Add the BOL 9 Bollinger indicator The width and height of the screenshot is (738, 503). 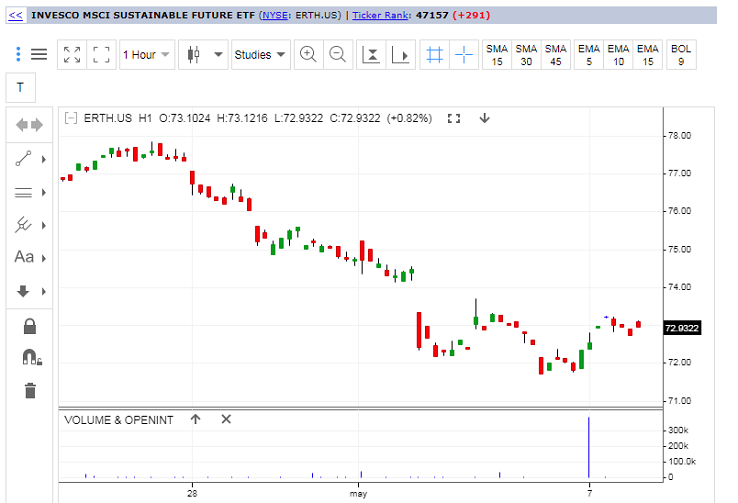click(x=681, y=55)
